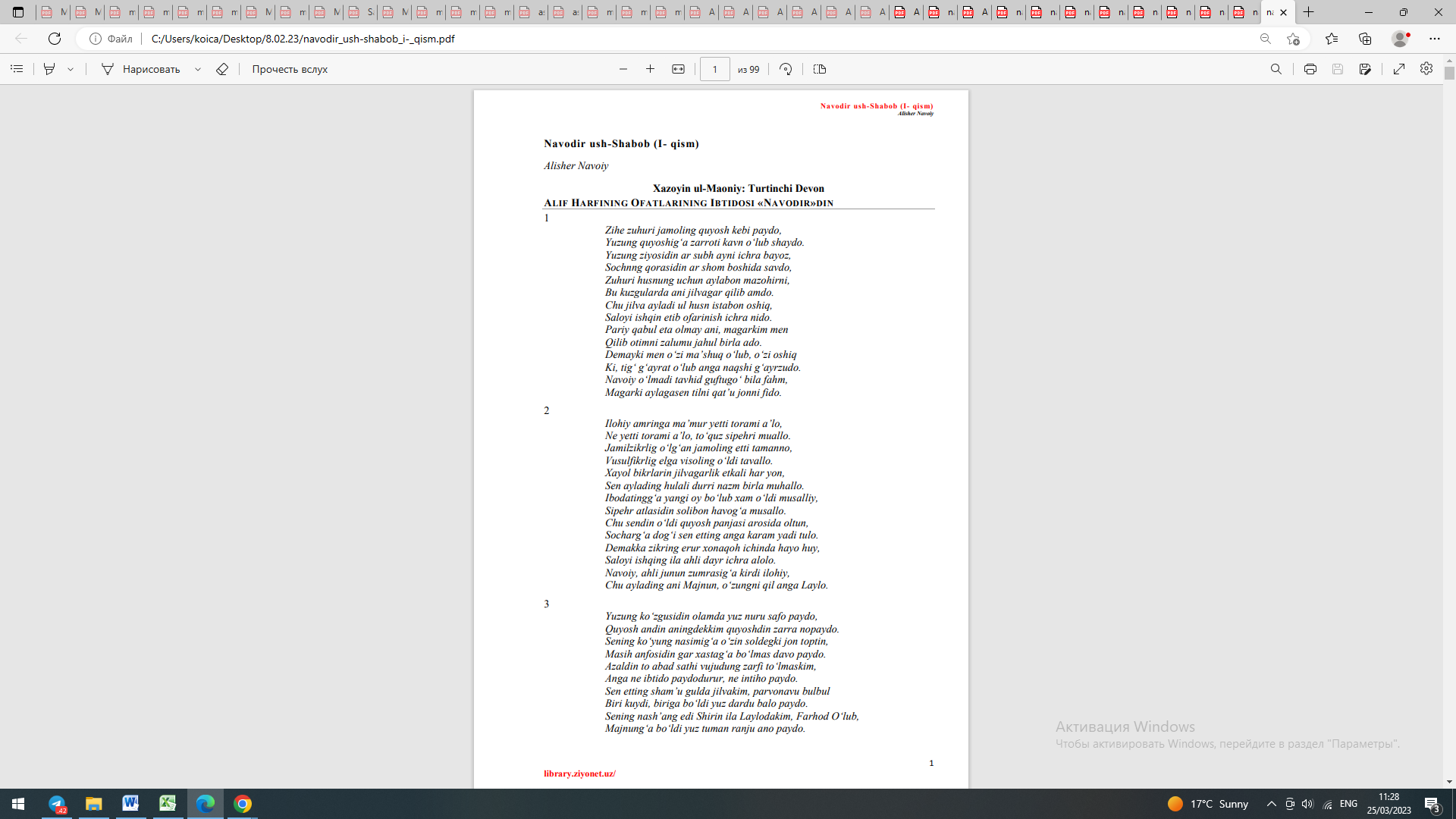Click the page number field
Image resolution: width=1456 pixels, height=819 pixels.
click(714, 69)
